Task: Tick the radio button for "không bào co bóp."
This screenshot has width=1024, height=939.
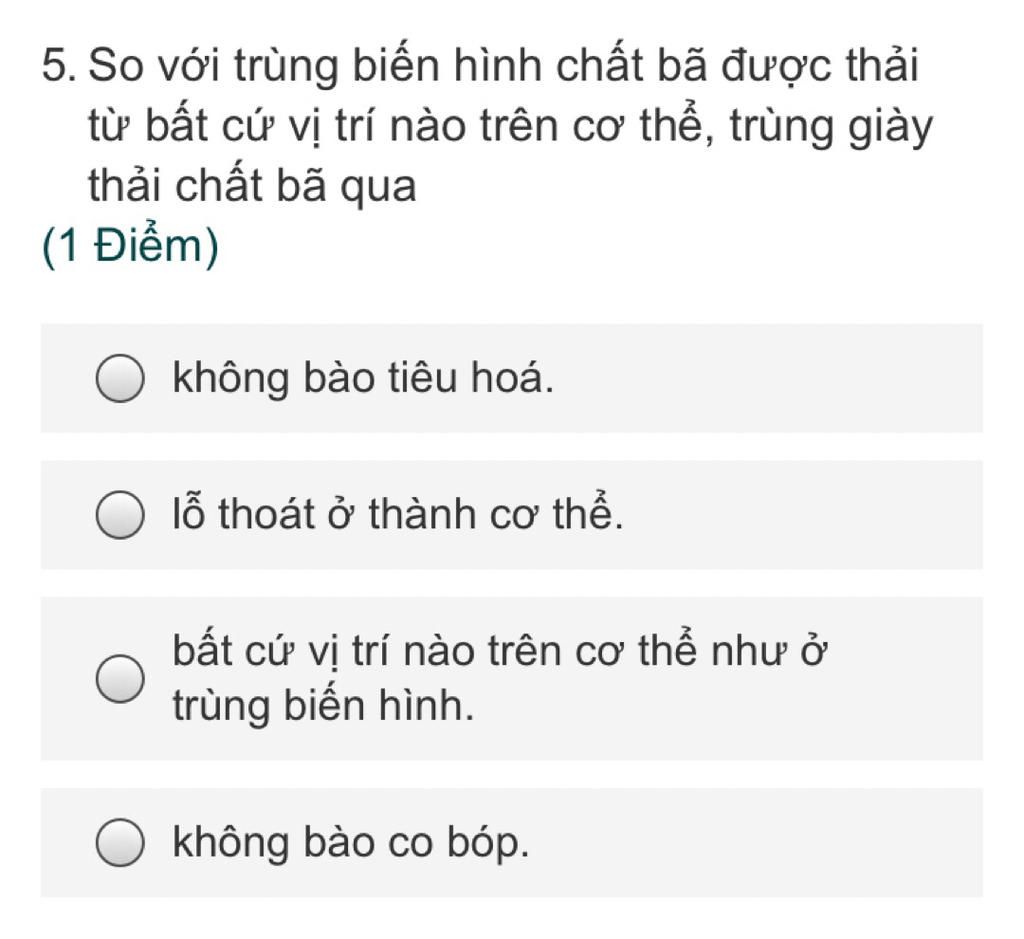Action: pyautogui.click(x=120, y=842)
